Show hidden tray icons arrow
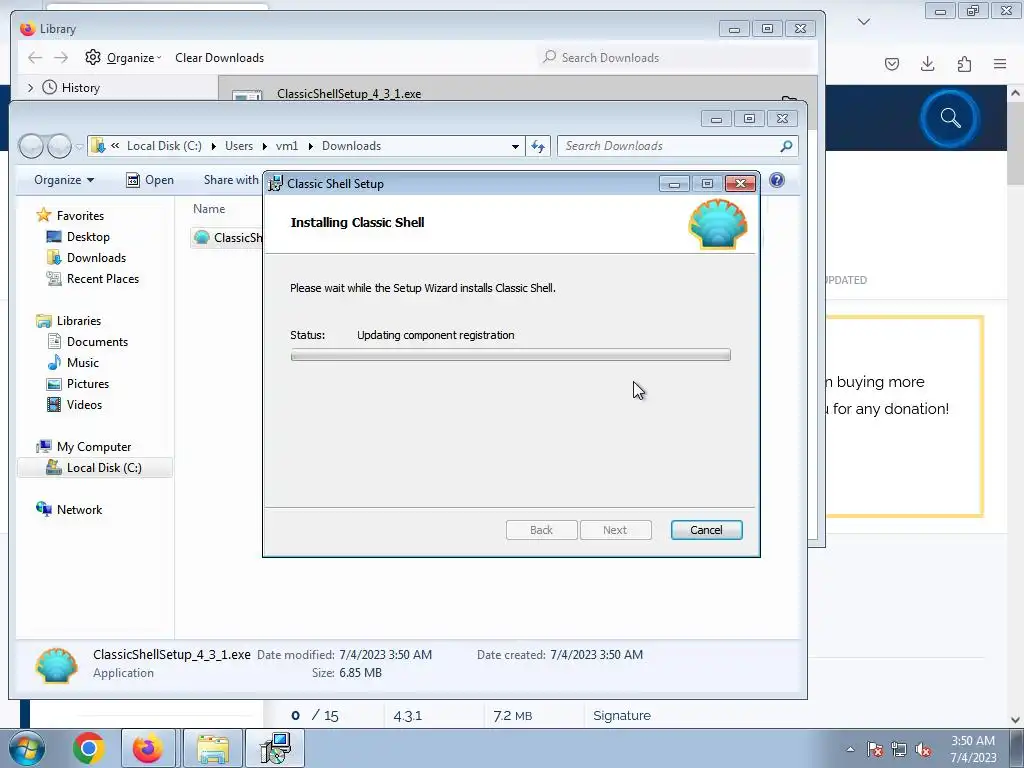The height and width of the screenshot is (768, 1024). pos(850,749)
